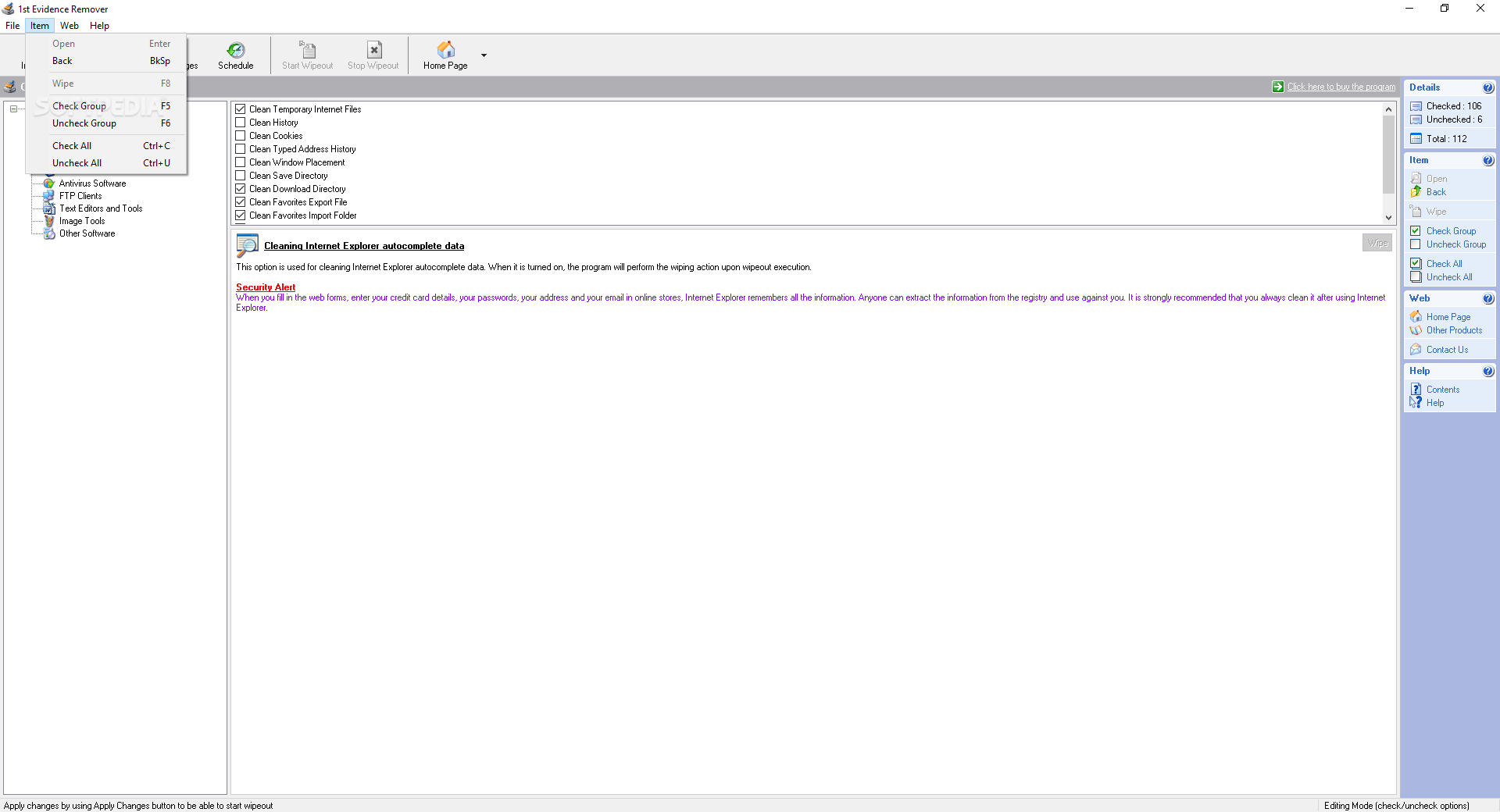The image size is (1500, 812).
Task: Click the Contact Us envelope icon
Action: click(1416, 350)
